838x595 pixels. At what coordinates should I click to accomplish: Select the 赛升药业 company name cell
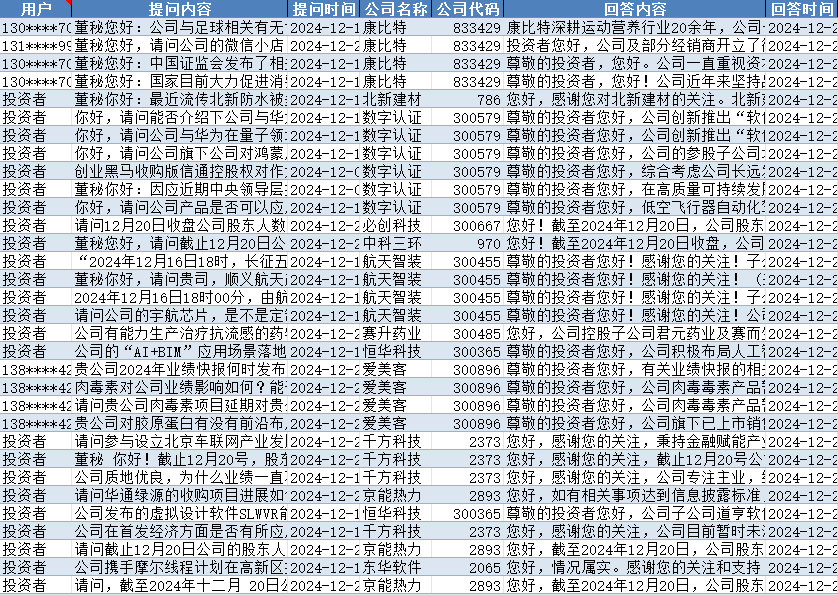pyautogui.click(x=395, y=333)
